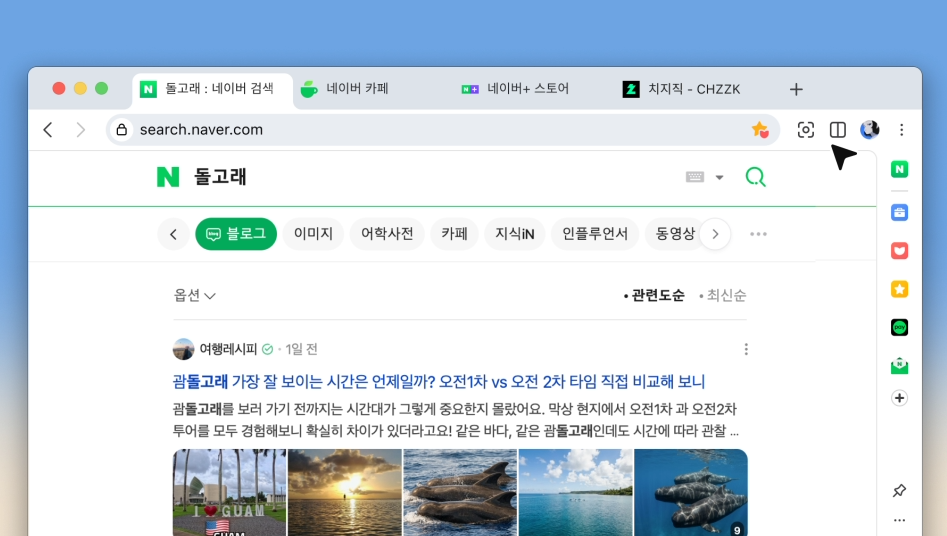Viewport: 947px width, 536px height.
Task: Open sidebar more options ellipsis
Action: [899, 520]
